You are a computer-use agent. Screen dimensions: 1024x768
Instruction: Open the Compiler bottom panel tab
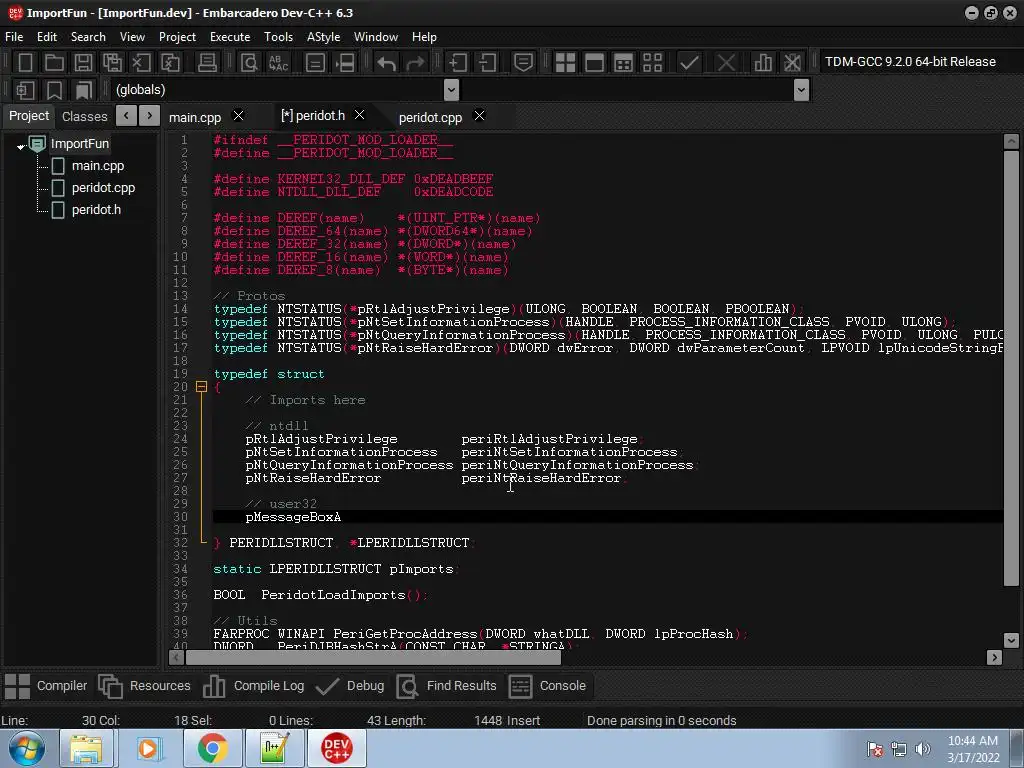pos(46,686)
